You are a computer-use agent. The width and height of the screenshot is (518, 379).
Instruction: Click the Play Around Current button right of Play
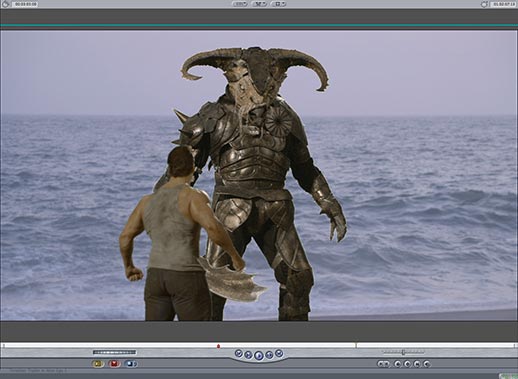269,355
